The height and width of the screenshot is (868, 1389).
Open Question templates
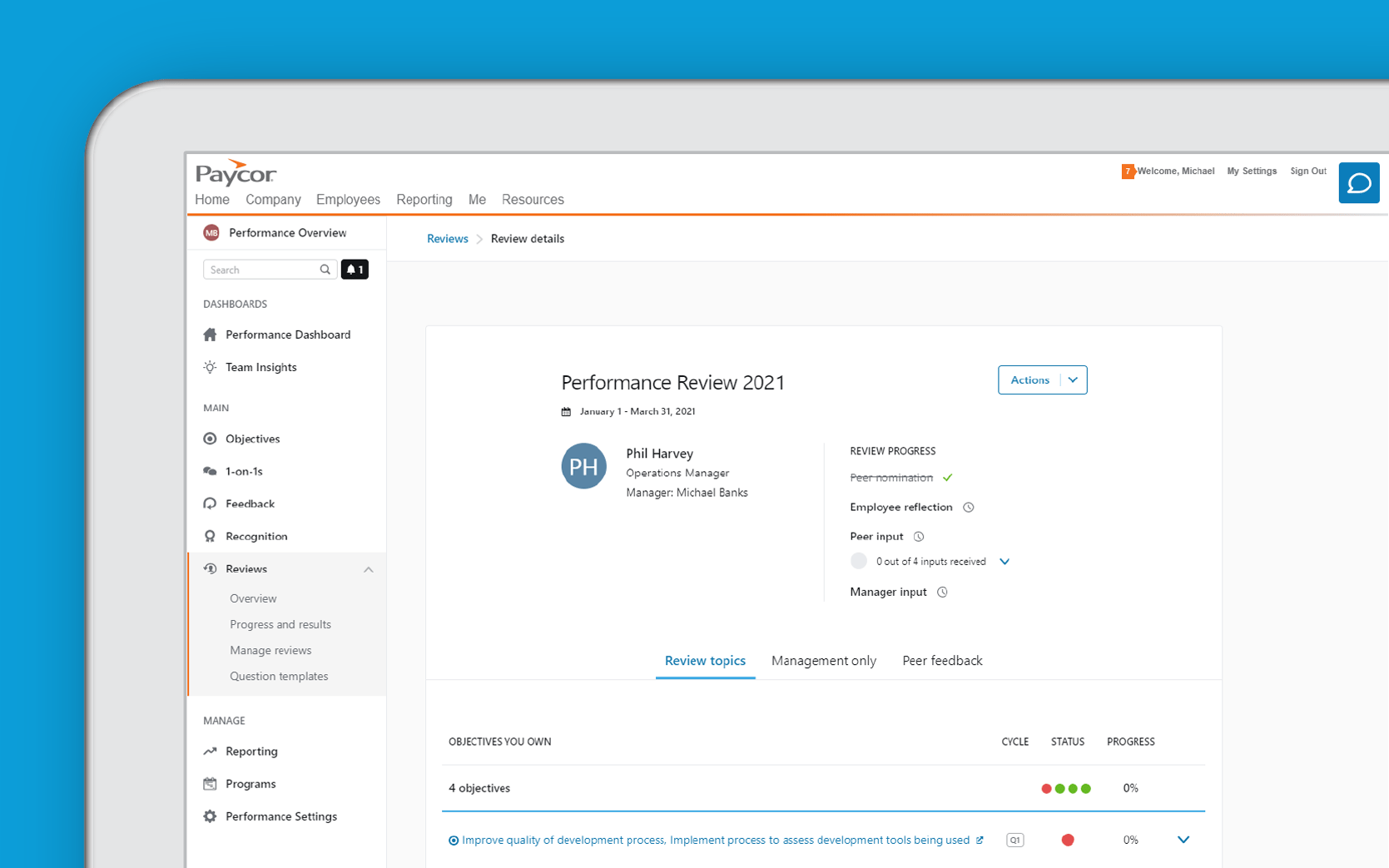click(279, 677)
